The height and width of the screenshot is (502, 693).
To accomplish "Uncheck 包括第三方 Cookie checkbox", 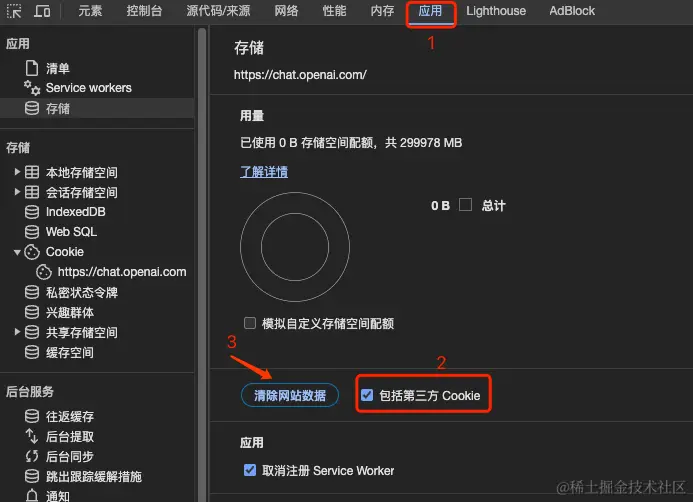I will point(367,395).
